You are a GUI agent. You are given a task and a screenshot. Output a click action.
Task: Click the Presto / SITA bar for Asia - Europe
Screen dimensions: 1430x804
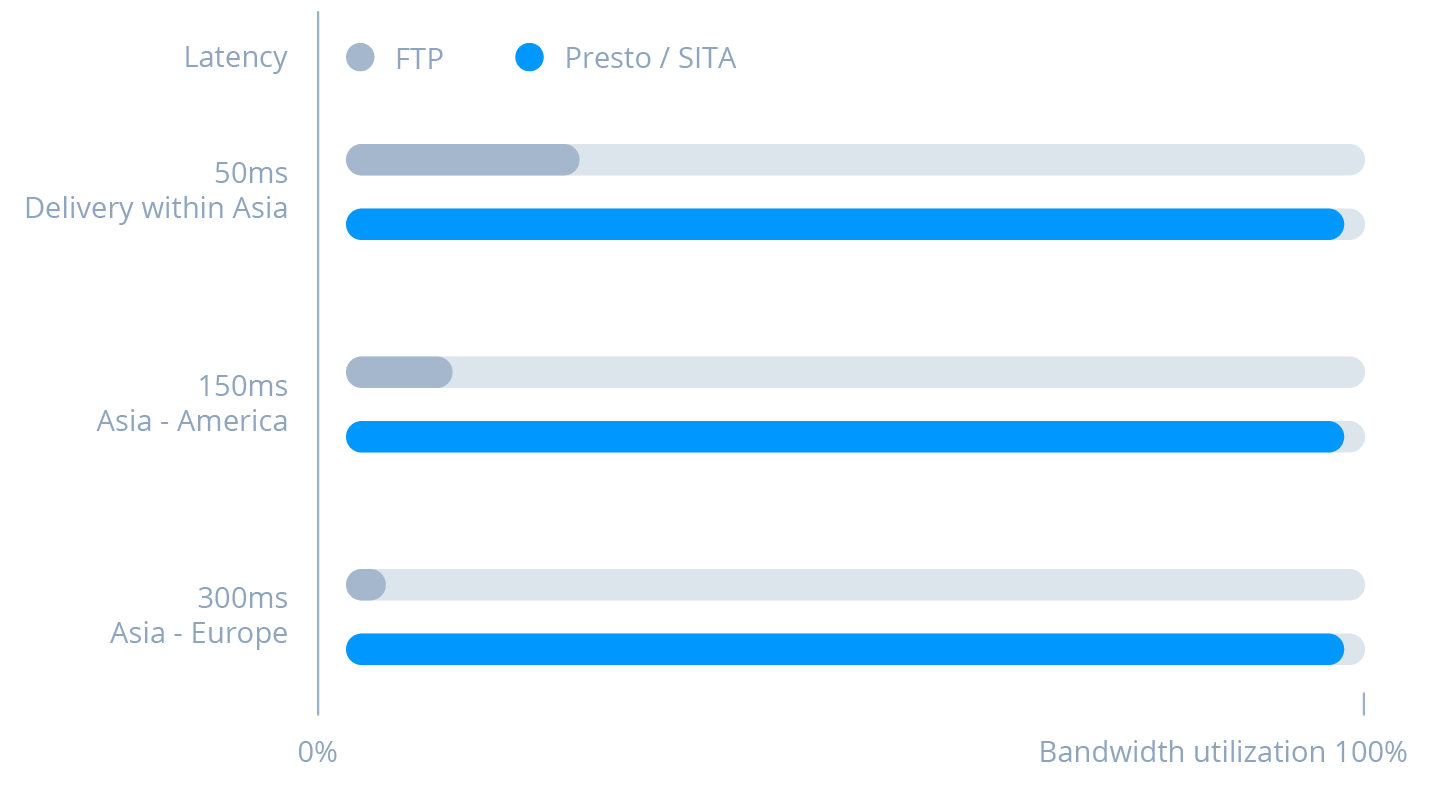pos(845,649)
